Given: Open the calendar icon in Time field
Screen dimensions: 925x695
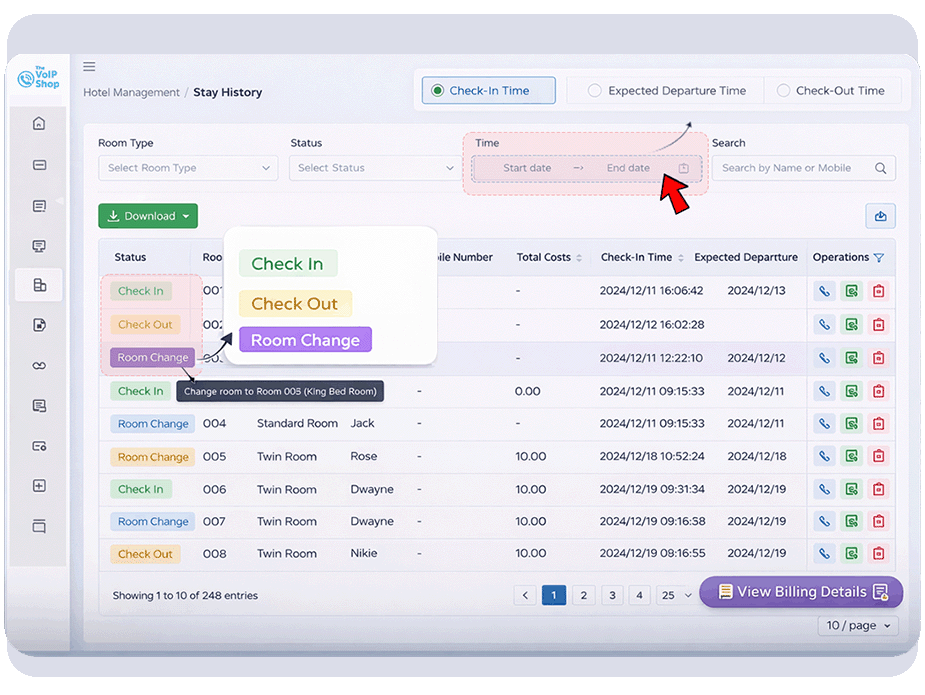Looking at the screenshot, I should click(683, 168).
